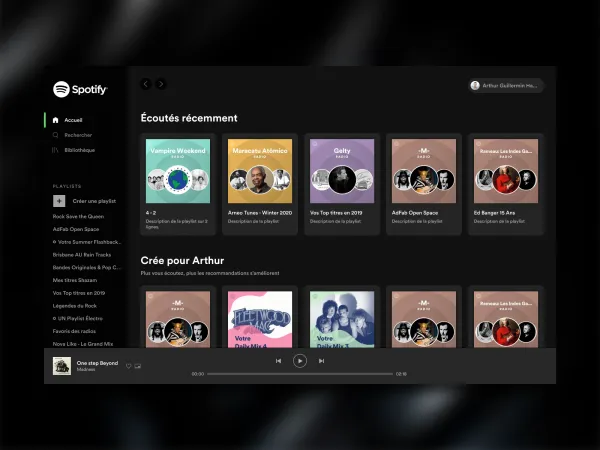Viewport: 600px width, 450px height.
Task: Open Rock Save the Queen playlist
Action: click(78, 216)
